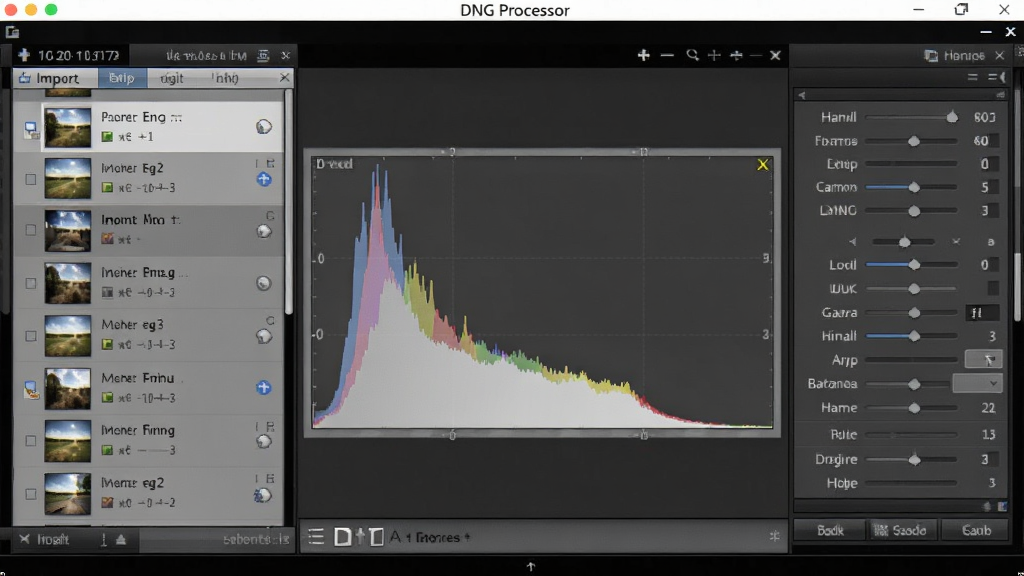Click the yellow X on the histogram

(x=762, y=165)
